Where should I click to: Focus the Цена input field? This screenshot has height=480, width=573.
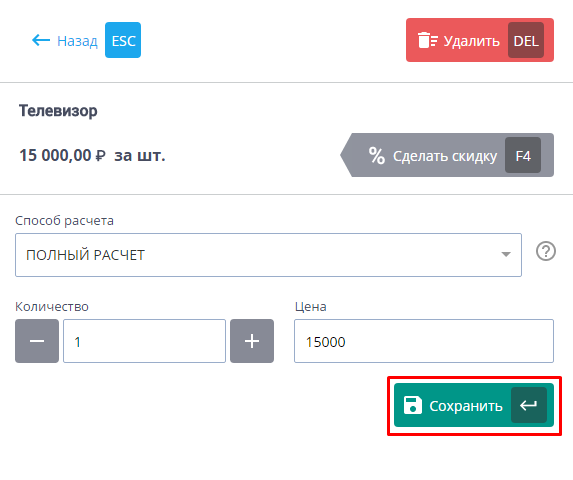(424, 341)
